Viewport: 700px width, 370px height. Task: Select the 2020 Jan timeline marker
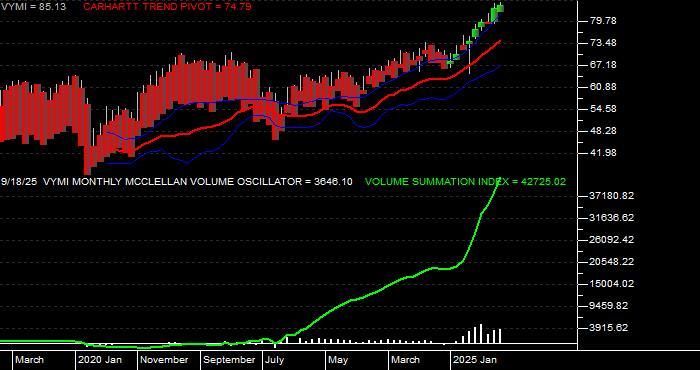tap(100, 360)
